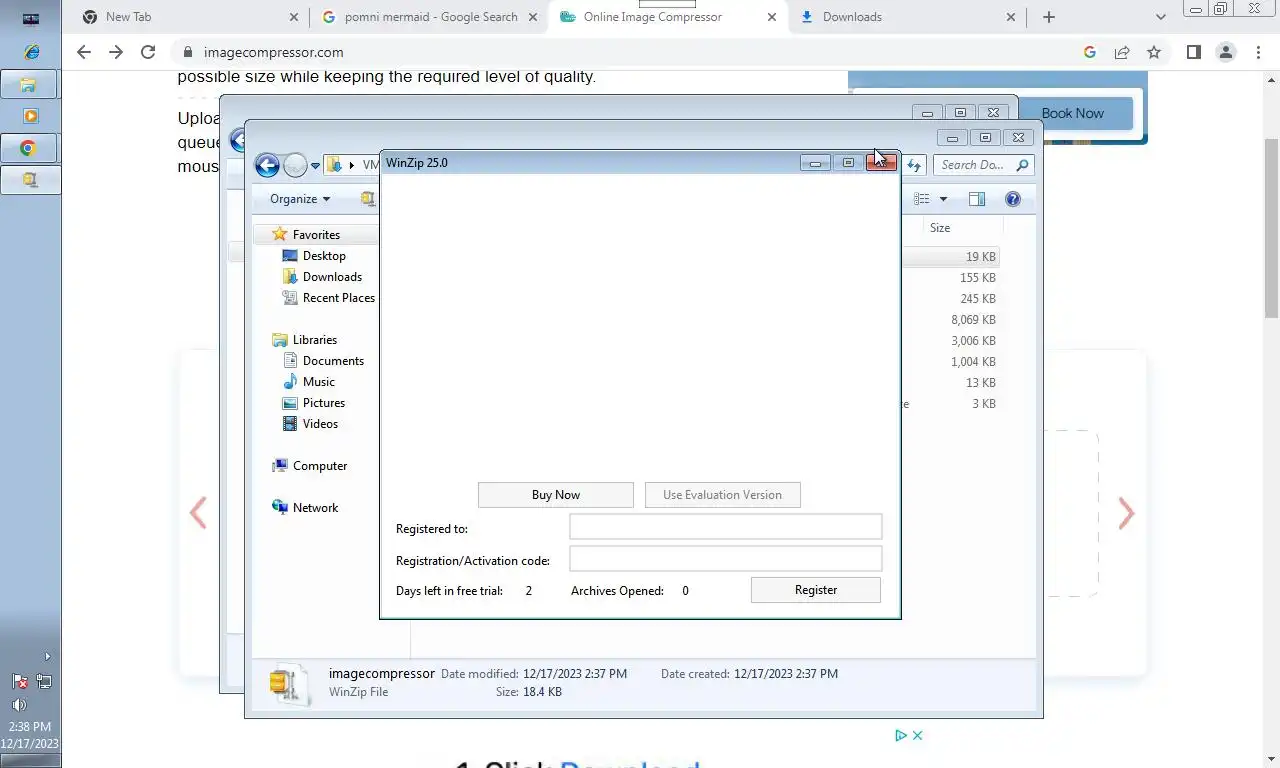The image size is (1280, 768).
Task: Close the ad with X icon
Action: tap(917, 735)
